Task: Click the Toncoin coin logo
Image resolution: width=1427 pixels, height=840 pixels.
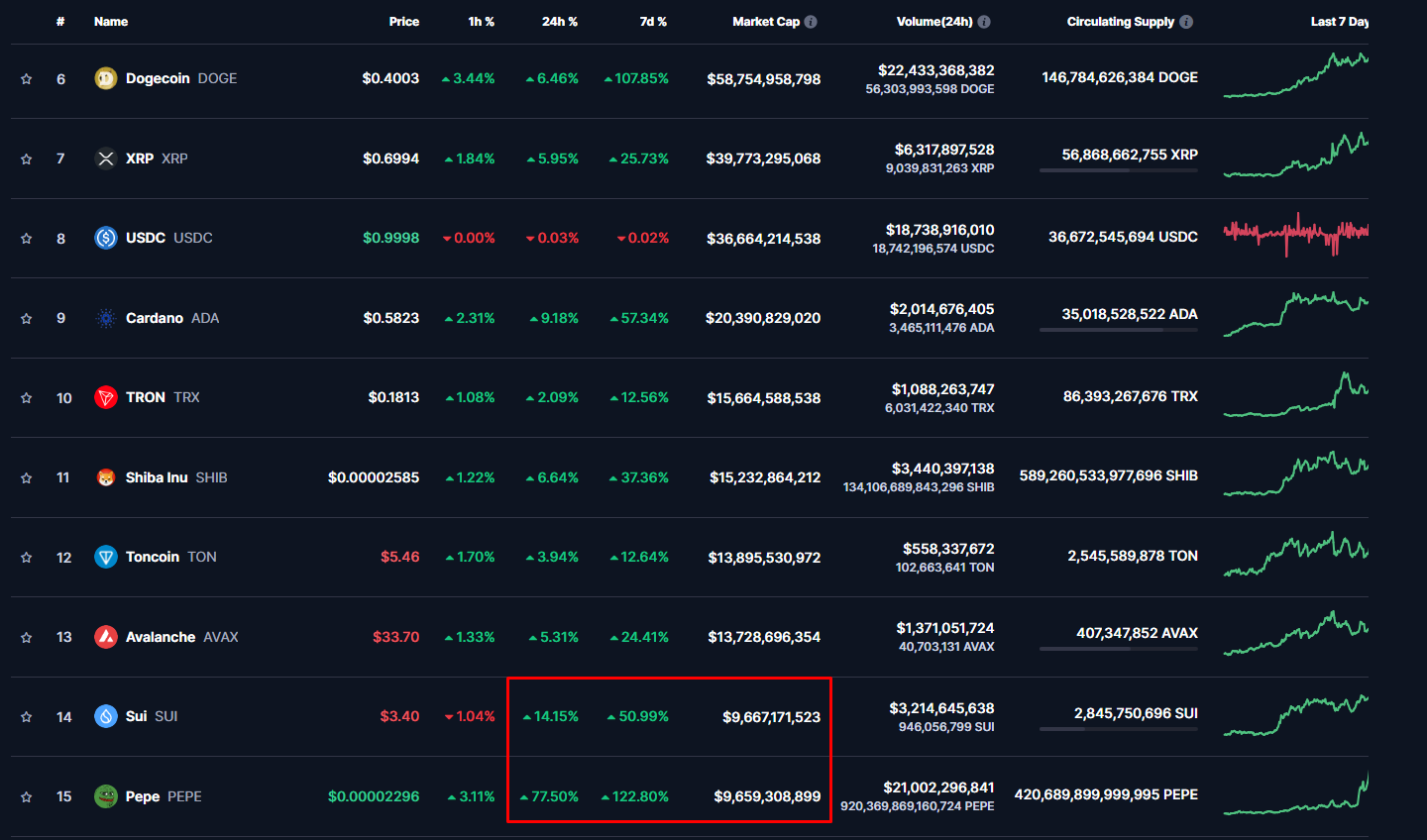Action: click(106, 557)
